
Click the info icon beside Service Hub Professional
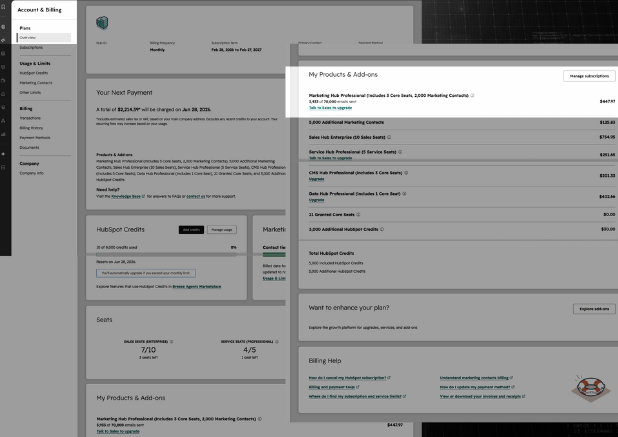click(x=400, y=152)
